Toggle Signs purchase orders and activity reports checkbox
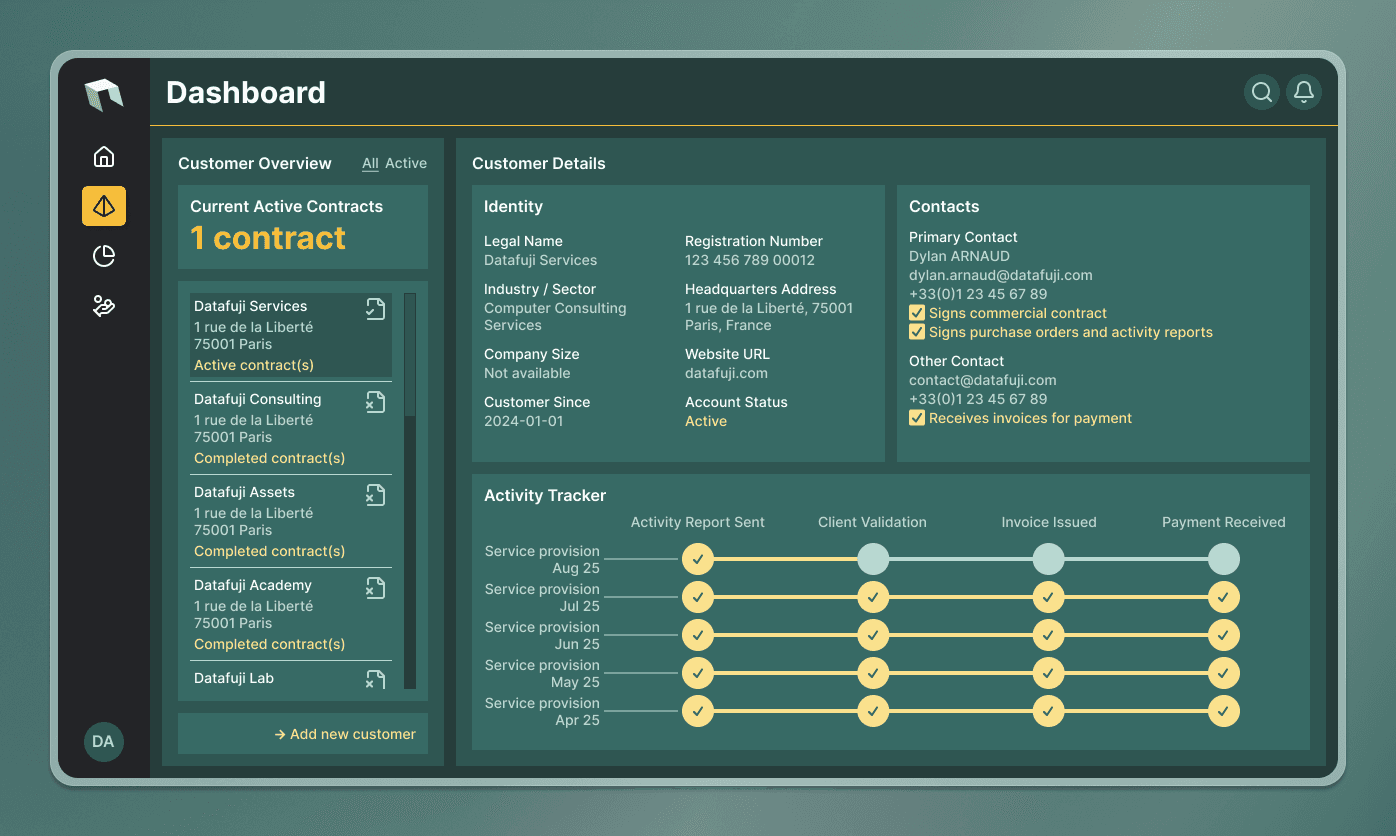The width and height of the screenshot is (1396, 836). point(916,332)
